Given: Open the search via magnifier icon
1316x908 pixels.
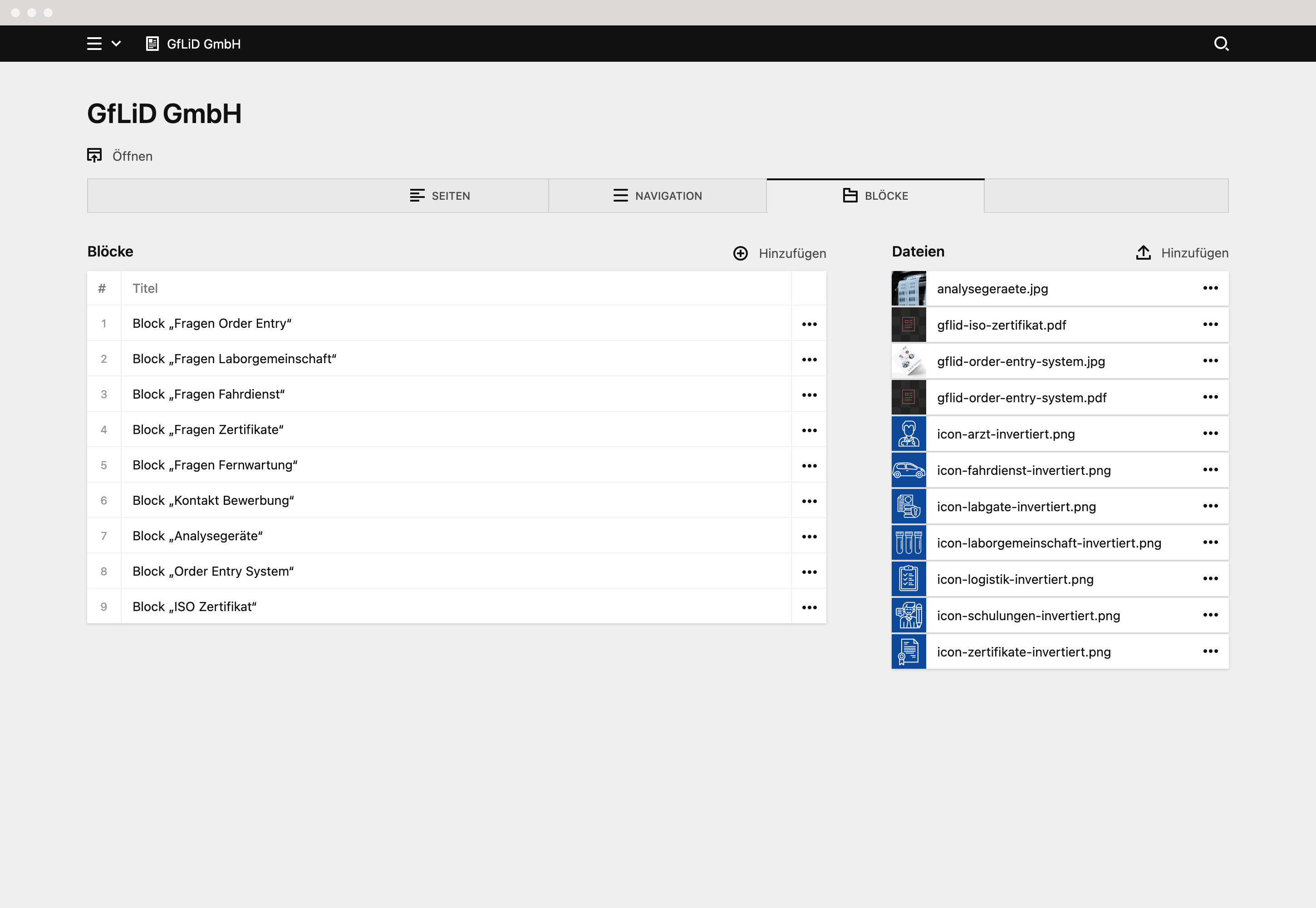Looking at the screenshot, I should coord(1221,44).
